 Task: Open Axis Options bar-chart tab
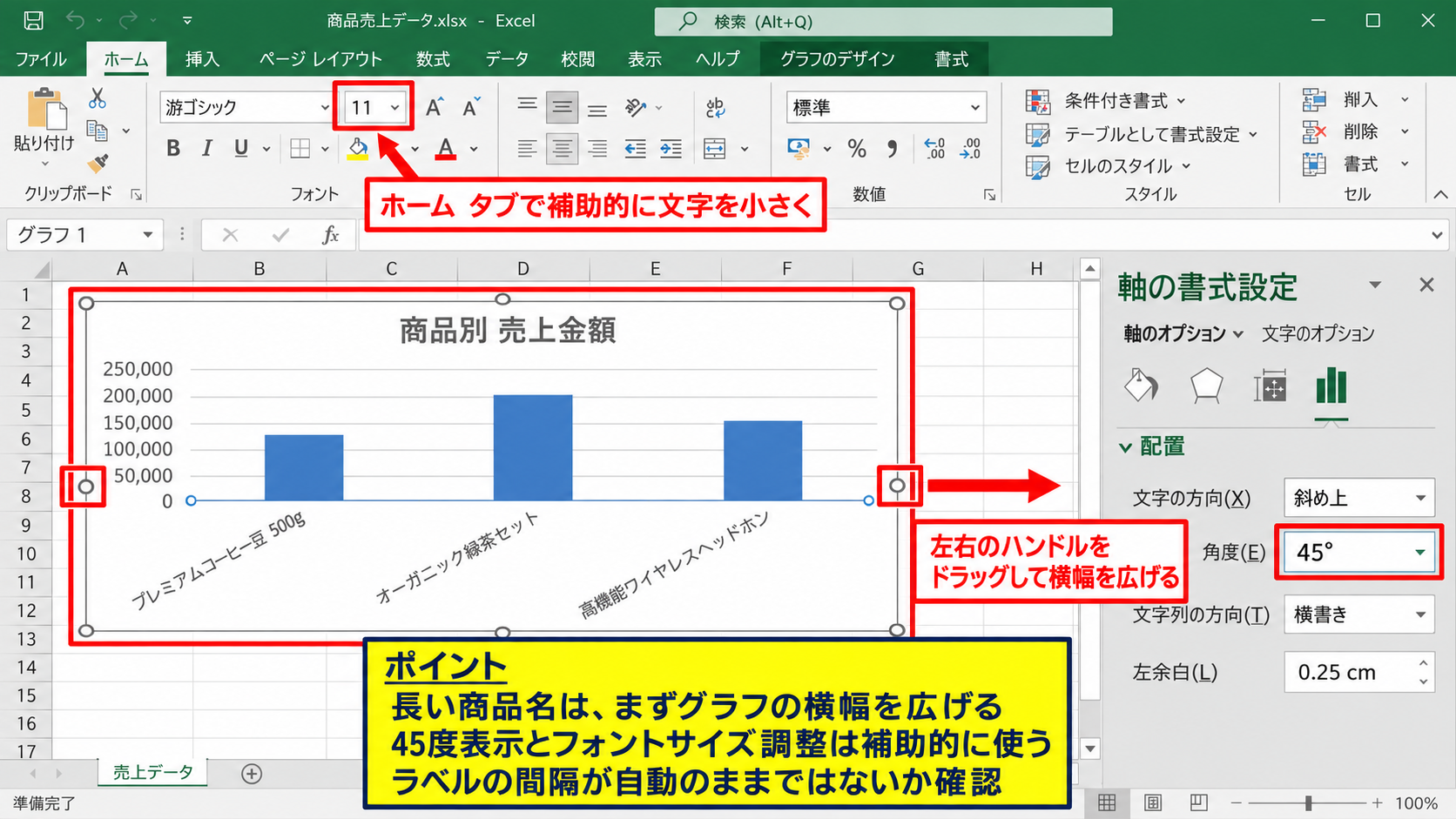click(1331, 386)
